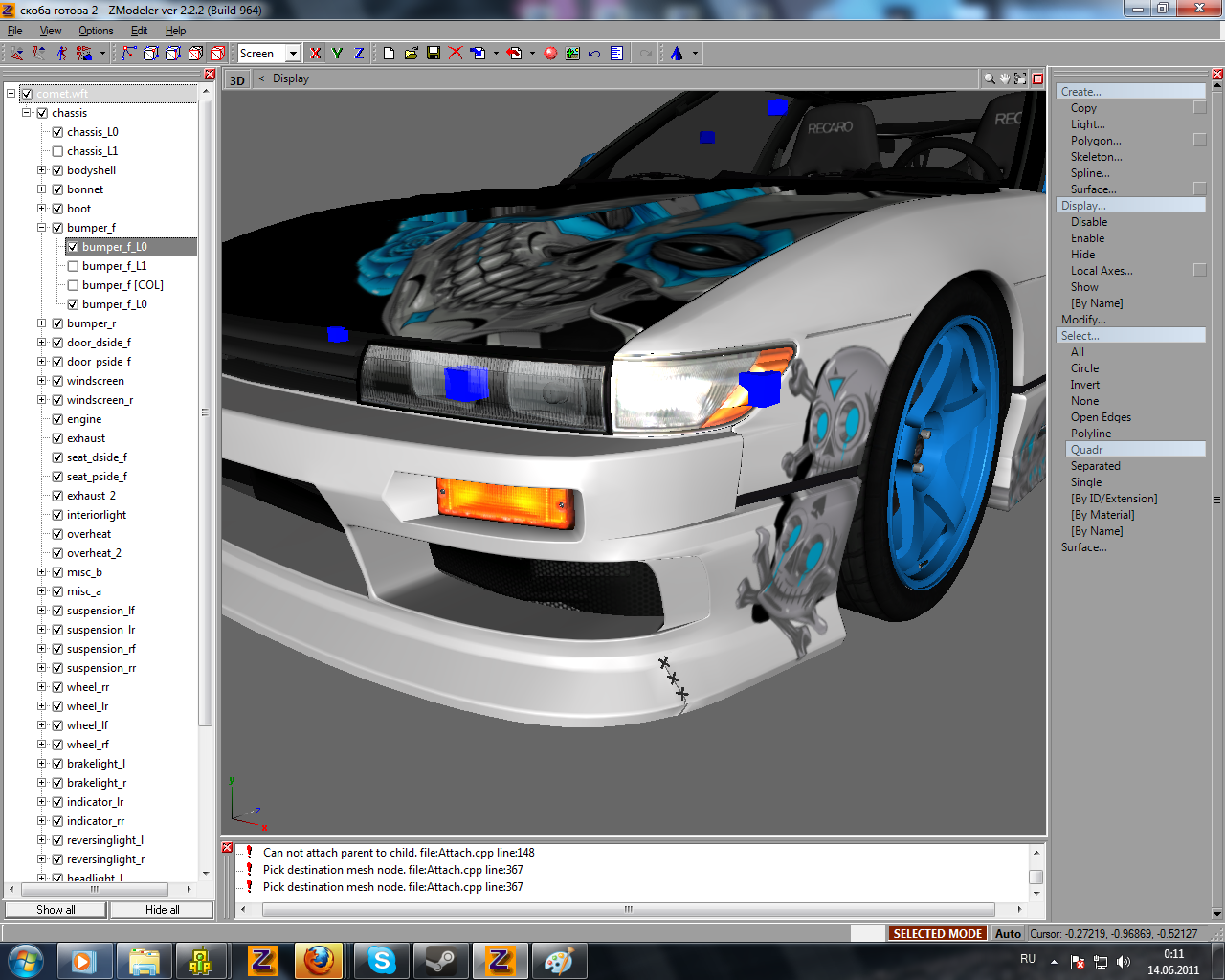1225x980 pixels.
Task: Select the viewport zoom magnifier tool
Action: tap(990, 78)
